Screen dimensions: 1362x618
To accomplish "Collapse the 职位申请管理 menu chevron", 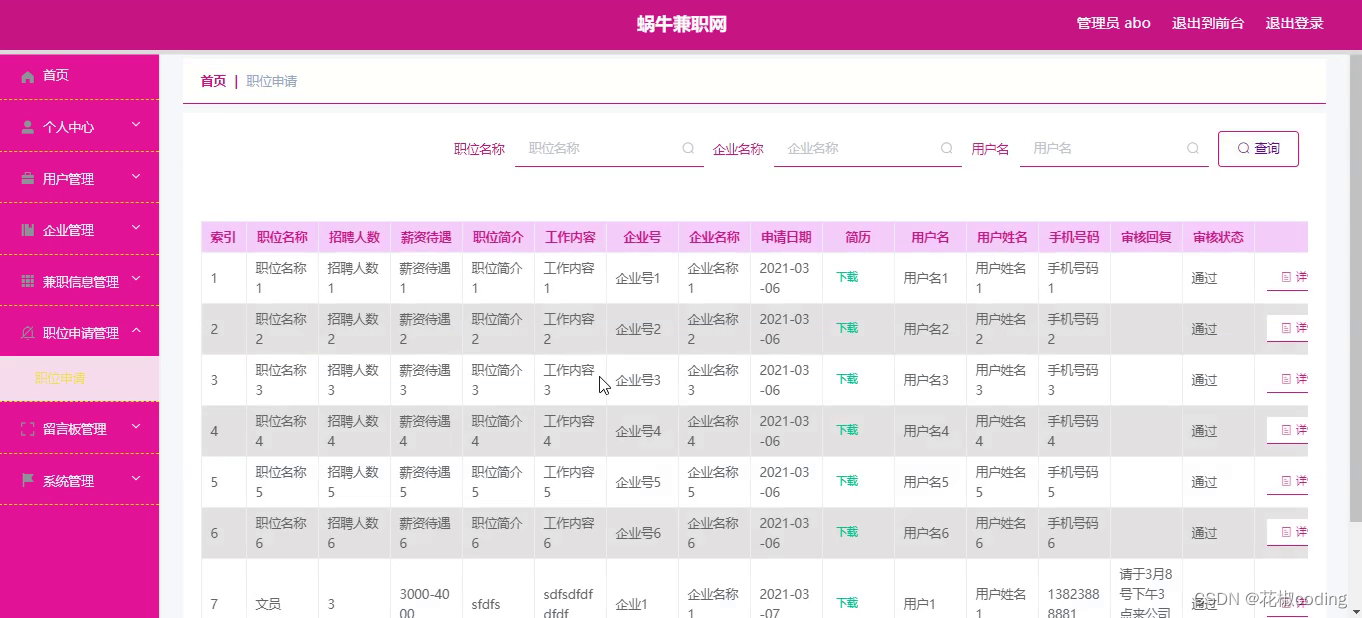I will (x=136, y=331).
